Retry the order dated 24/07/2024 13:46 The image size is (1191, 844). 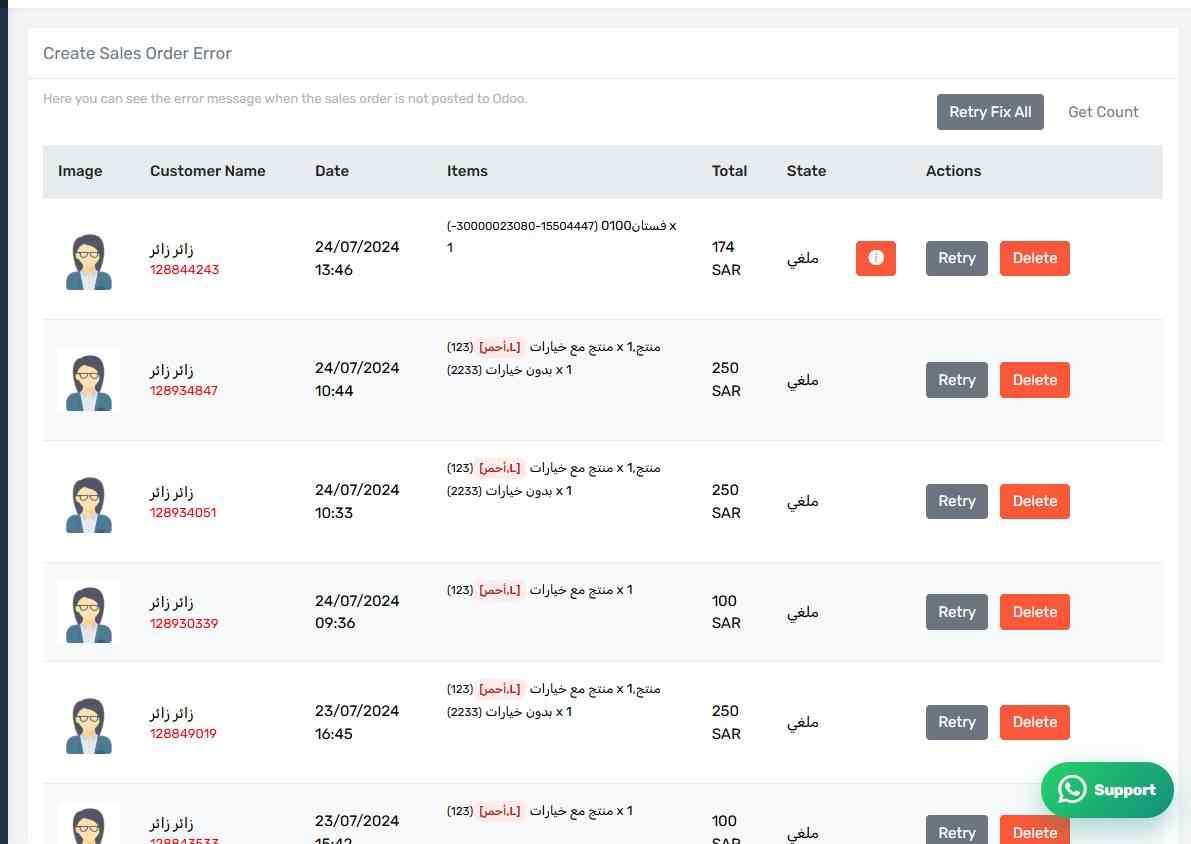coord(956,258)
